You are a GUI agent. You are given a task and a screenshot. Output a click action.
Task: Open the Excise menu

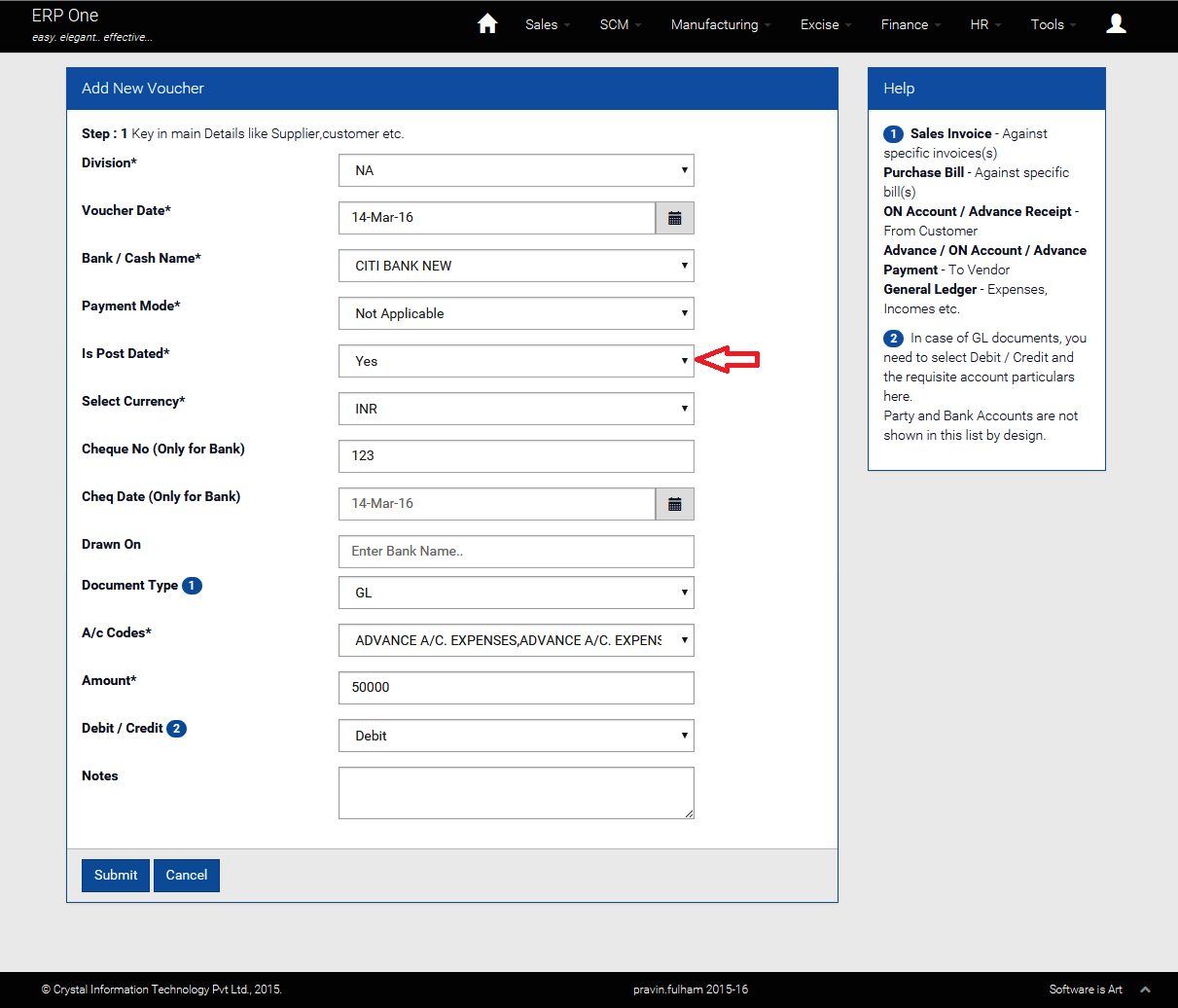tap(826, 24)
